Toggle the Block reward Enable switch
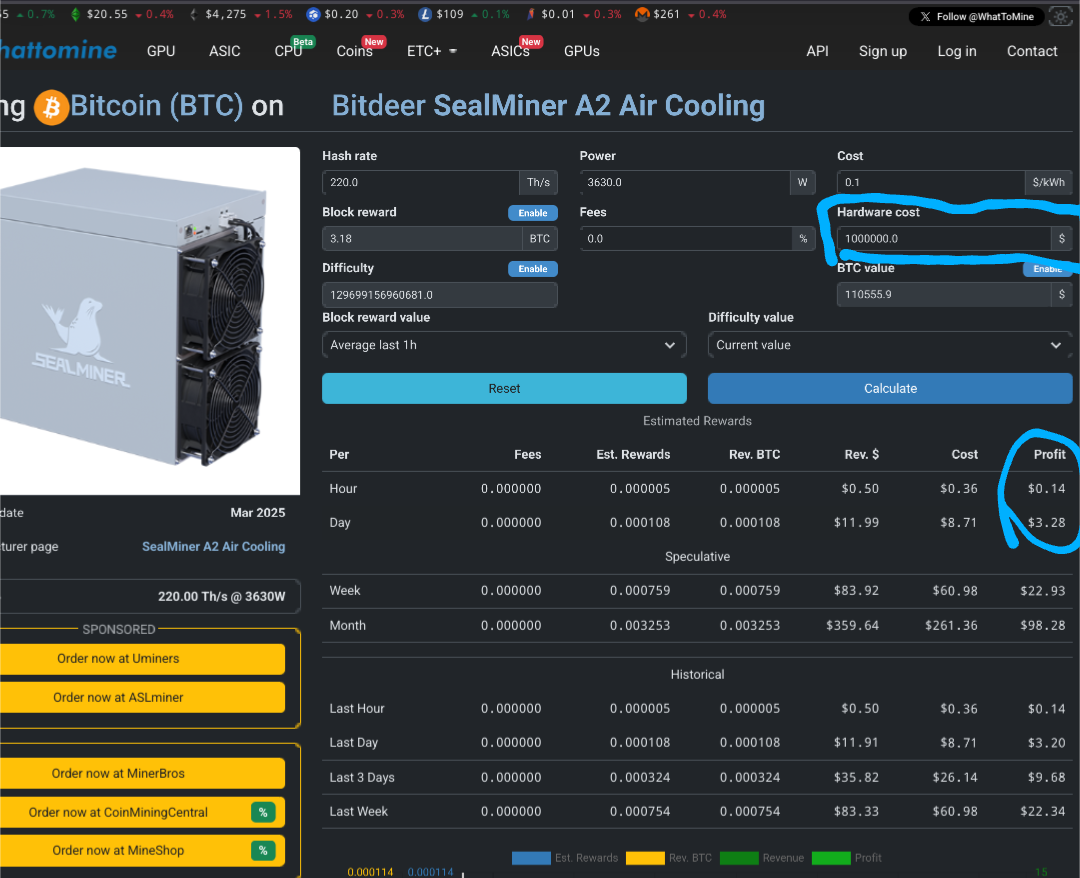 [532, 213]
